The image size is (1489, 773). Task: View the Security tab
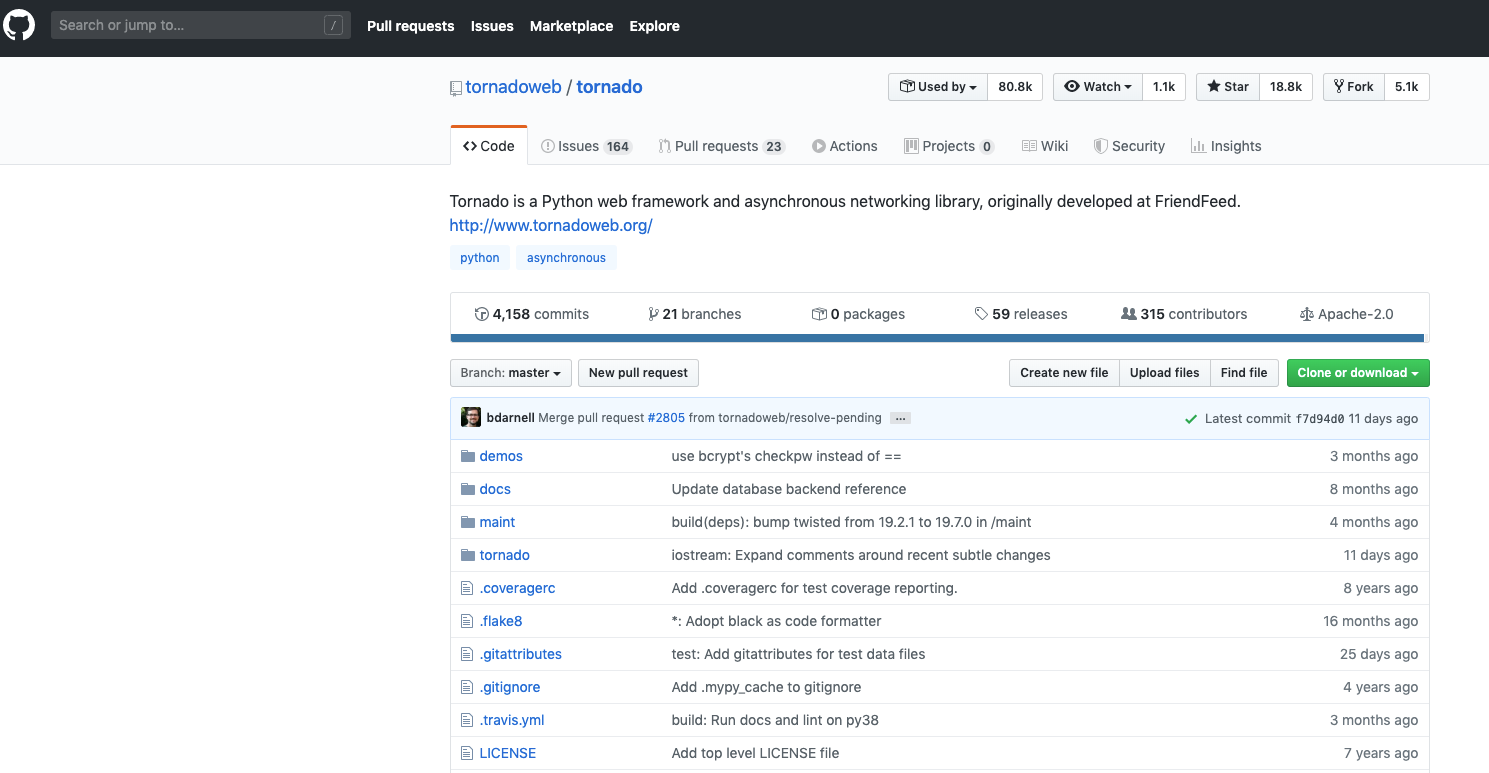click(x=1129, y=146)
